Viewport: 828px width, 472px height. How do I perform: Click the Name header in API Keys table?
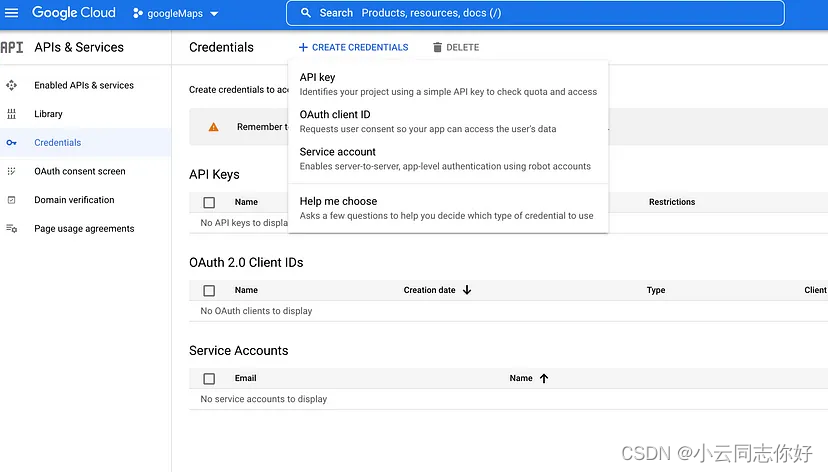[x=246, y=202]
